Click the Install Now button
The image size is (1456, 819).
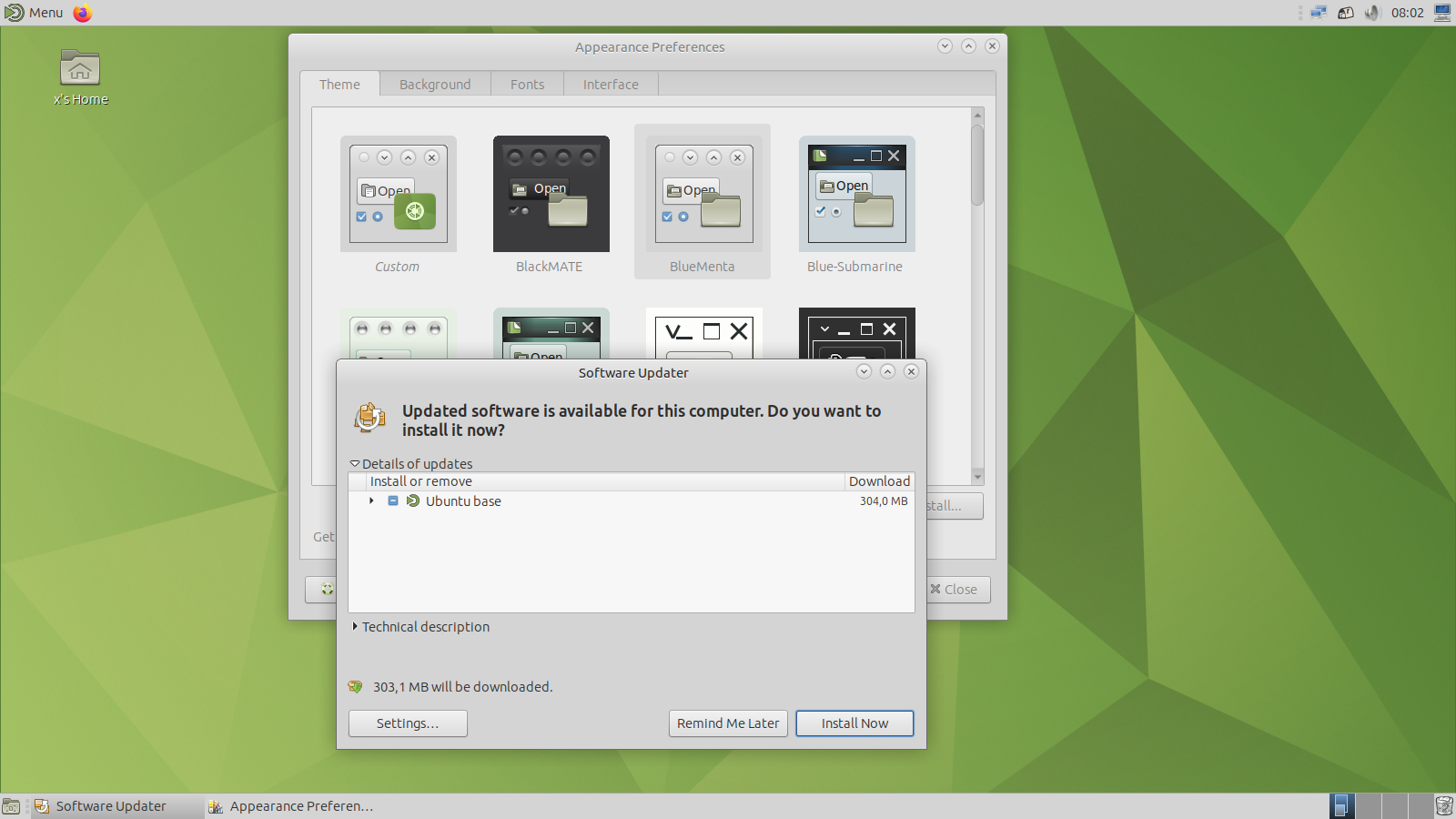(x=854, y=723)
